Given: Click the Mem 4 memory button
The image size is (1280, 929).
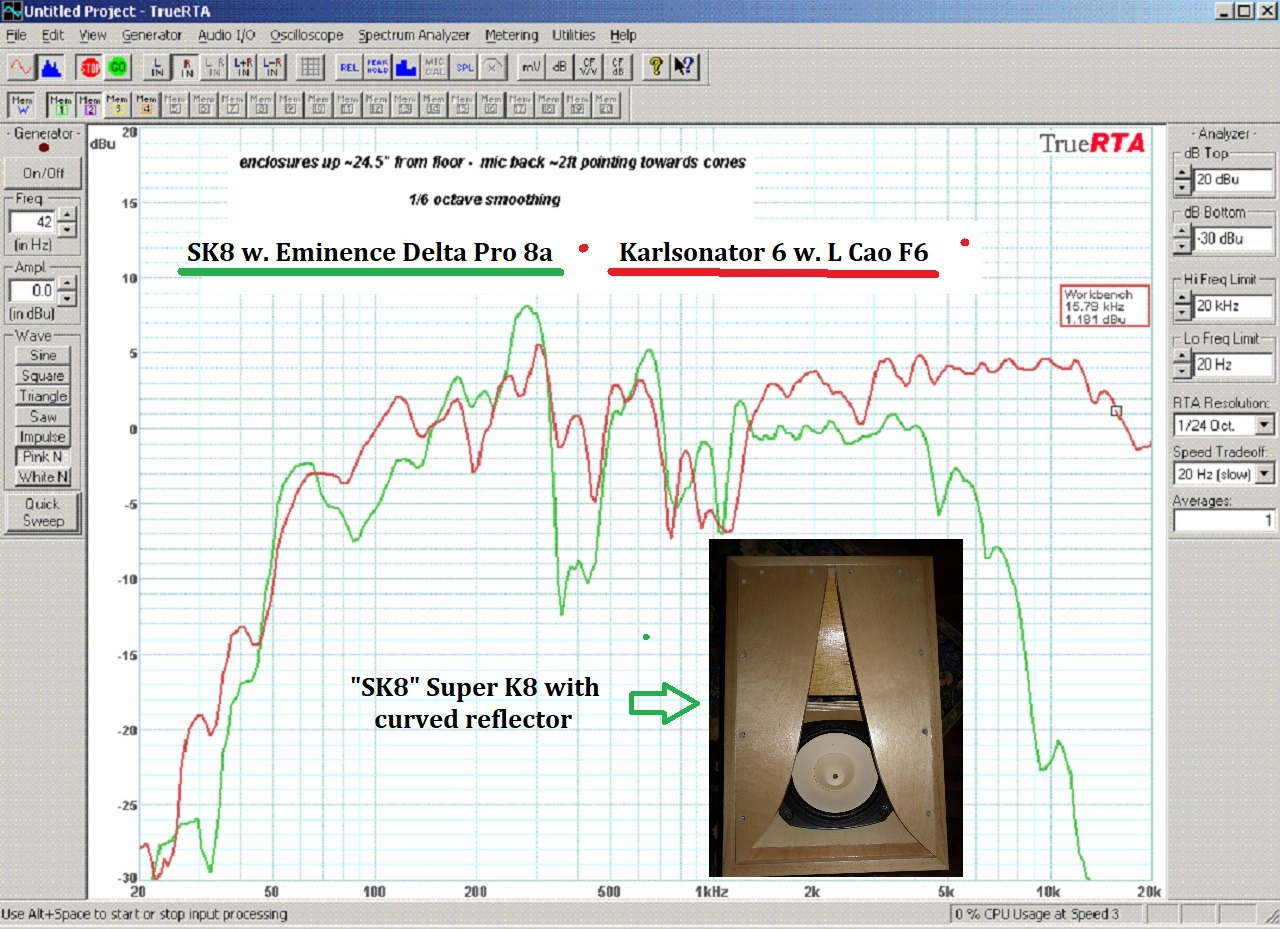Looking at the screenshot, I should (147, 104).
